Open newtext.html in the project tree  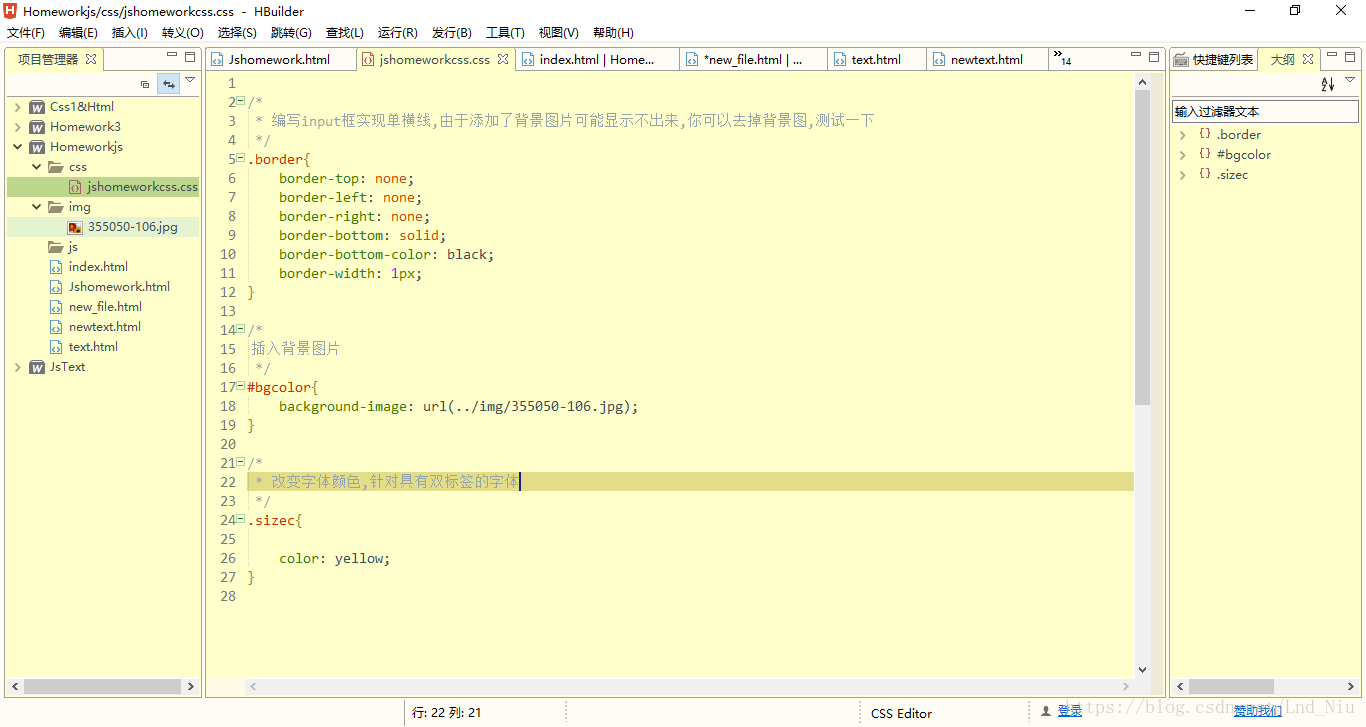click(x=104, y=327)
